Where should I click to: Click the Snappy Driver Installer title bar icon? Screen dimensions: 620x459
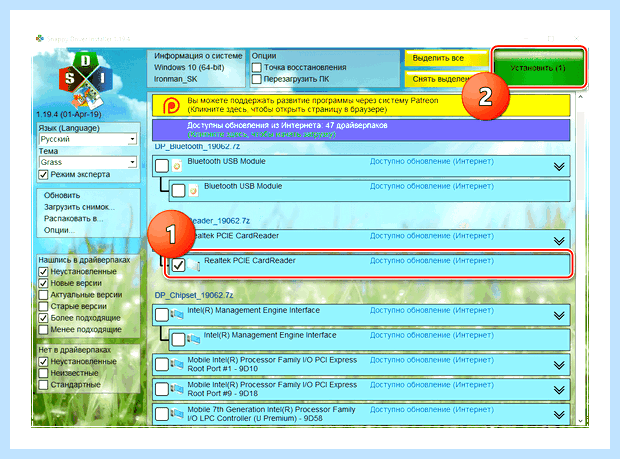coord(40,38)
